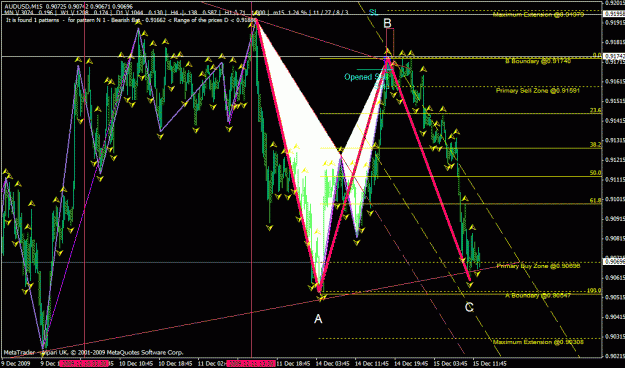The height and width of the screenshot is (368, 625).
Task: Click the '10 Dec 18:45' time axis label
Action: pyautogui.click(x=176, y=364)
